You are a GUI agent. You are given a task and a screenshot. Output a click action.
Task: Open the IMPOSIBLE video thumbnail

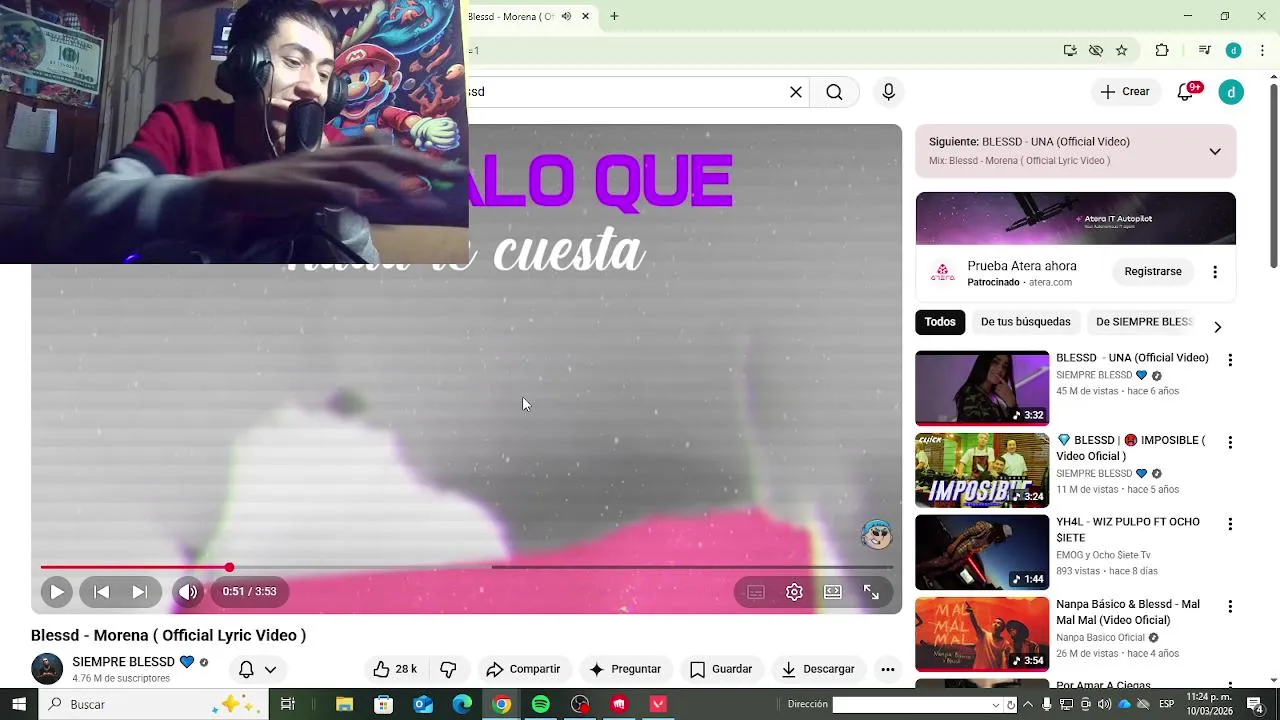982,470
